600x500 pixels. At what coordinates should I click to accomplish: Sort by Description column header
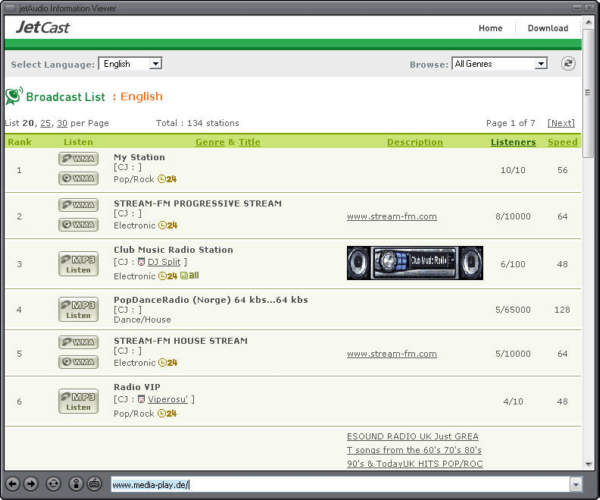[415, 142]
